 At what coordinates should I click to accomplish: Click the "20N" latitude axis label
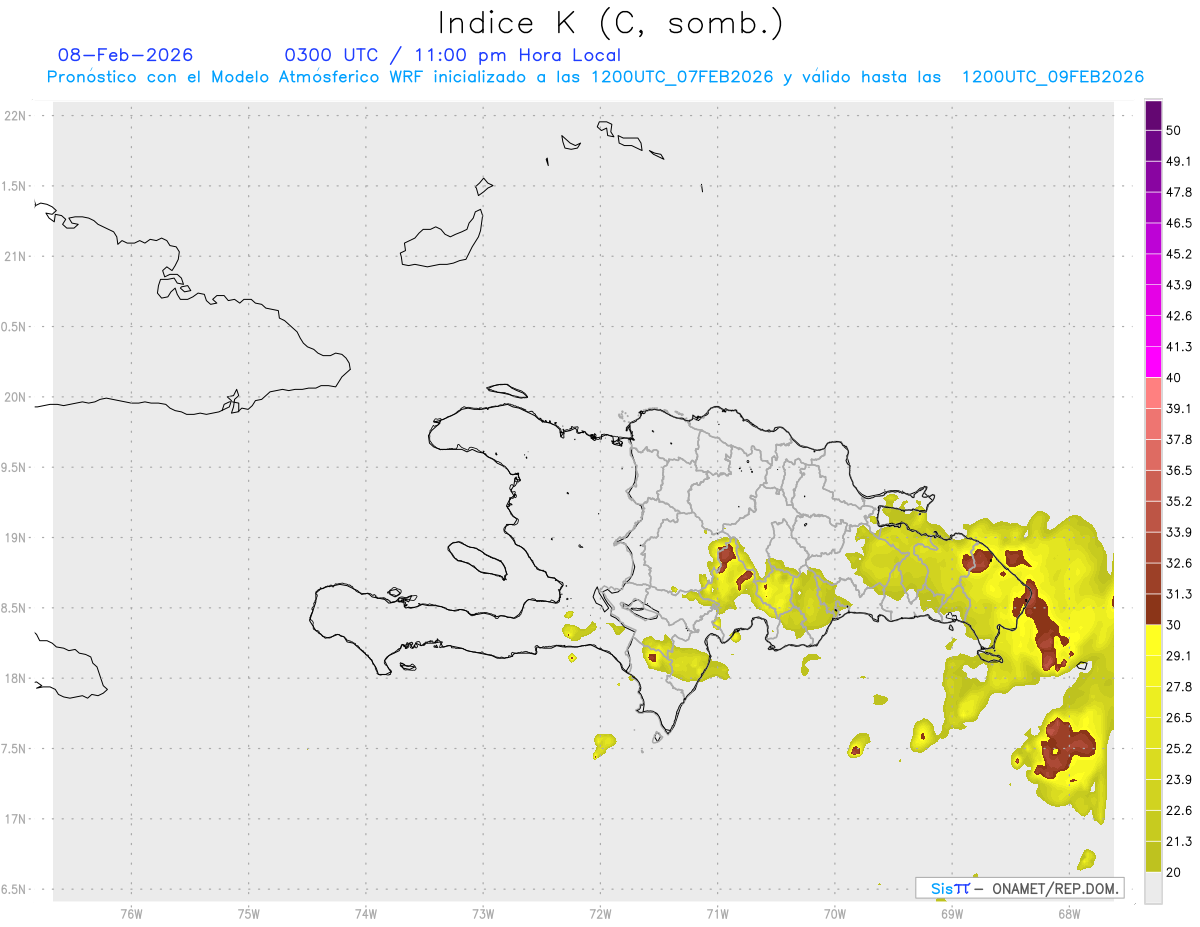click(16, 397)
